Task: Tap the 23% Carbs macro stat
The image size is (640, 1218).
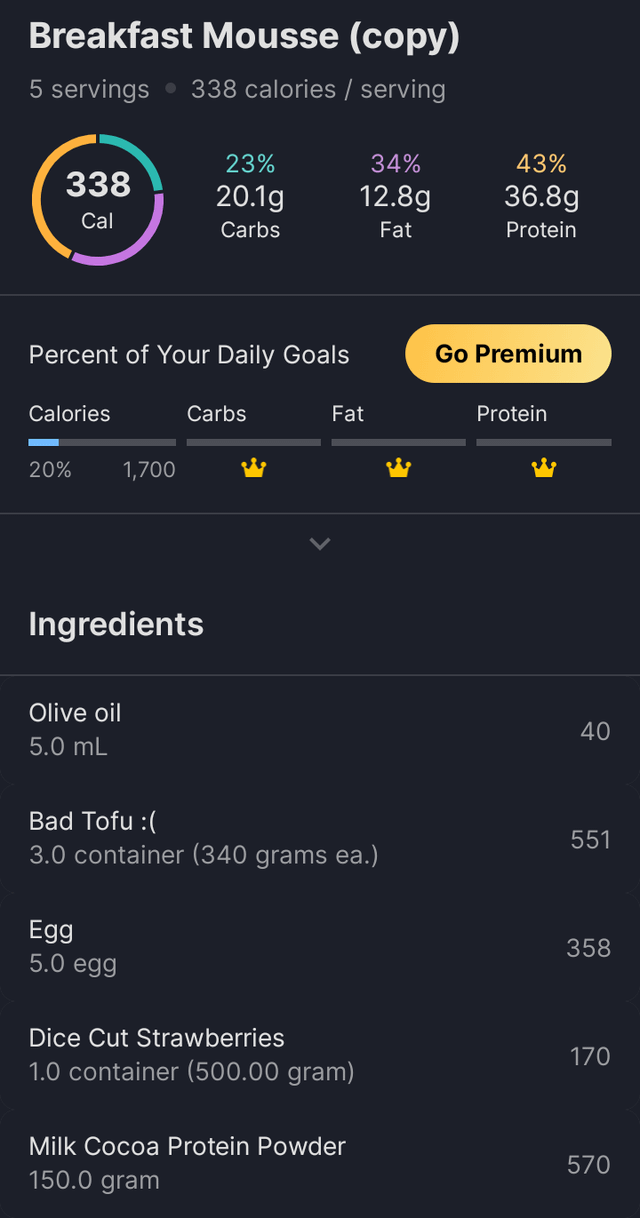Action: pyautogui.click(x=250, y=197)
